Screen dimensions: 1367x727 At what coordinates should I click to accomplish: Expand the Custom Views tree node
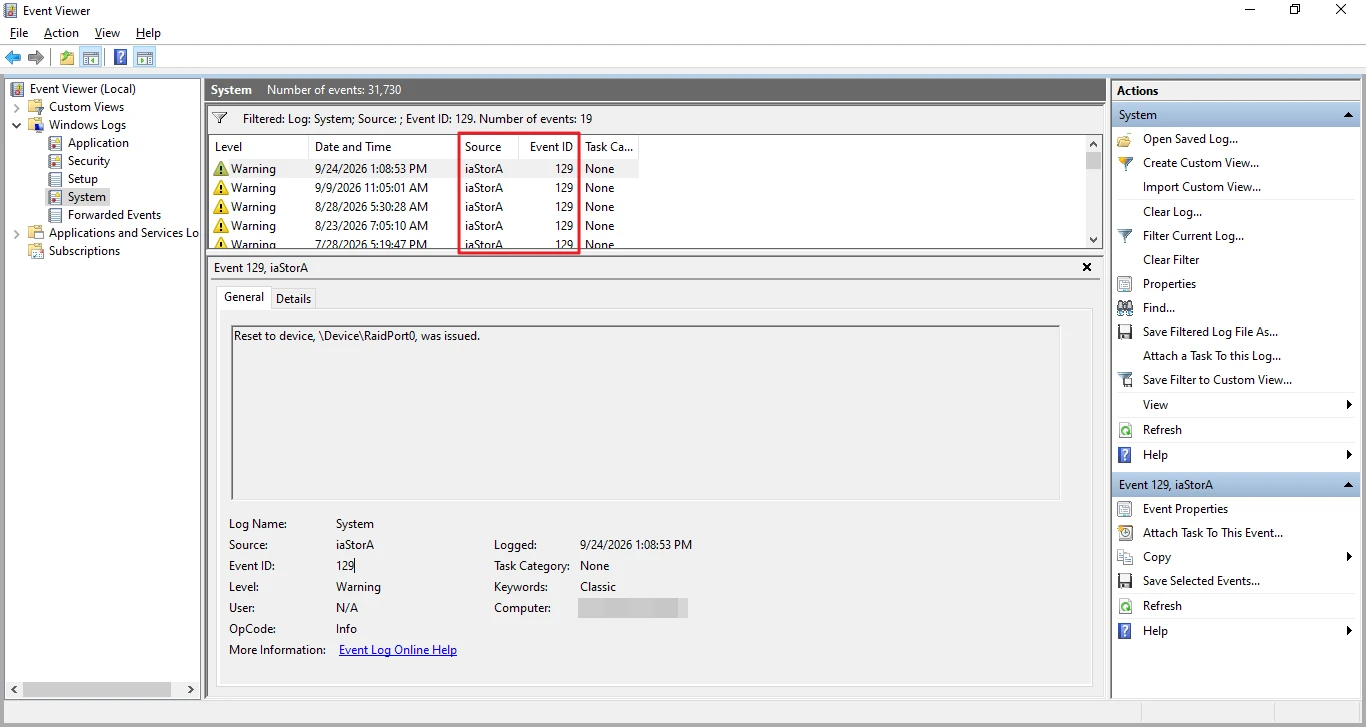point(17,107)
